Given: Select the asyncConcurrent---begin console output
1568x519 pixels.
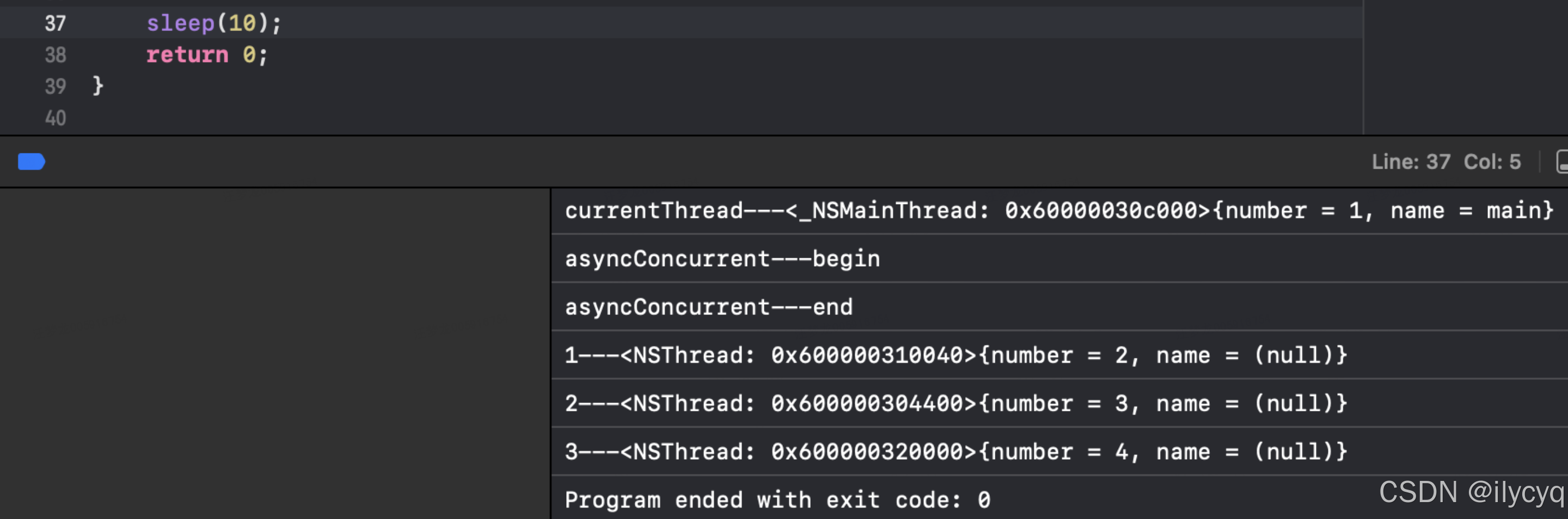Looking at the screenshot, I should pyautogui.click(x=722, y=259).
